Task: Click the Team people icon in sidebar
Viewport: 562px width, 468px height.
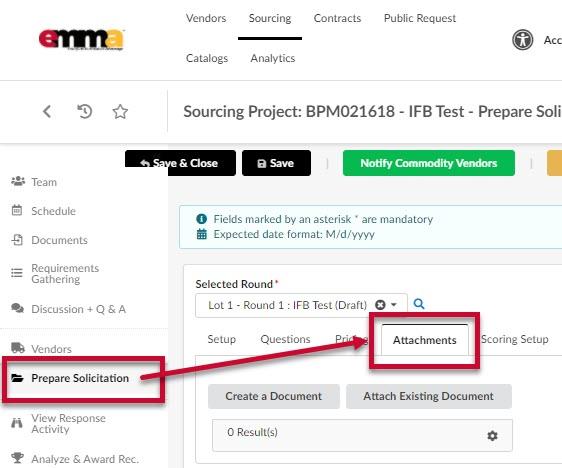Action: click(x=18, y=181)
